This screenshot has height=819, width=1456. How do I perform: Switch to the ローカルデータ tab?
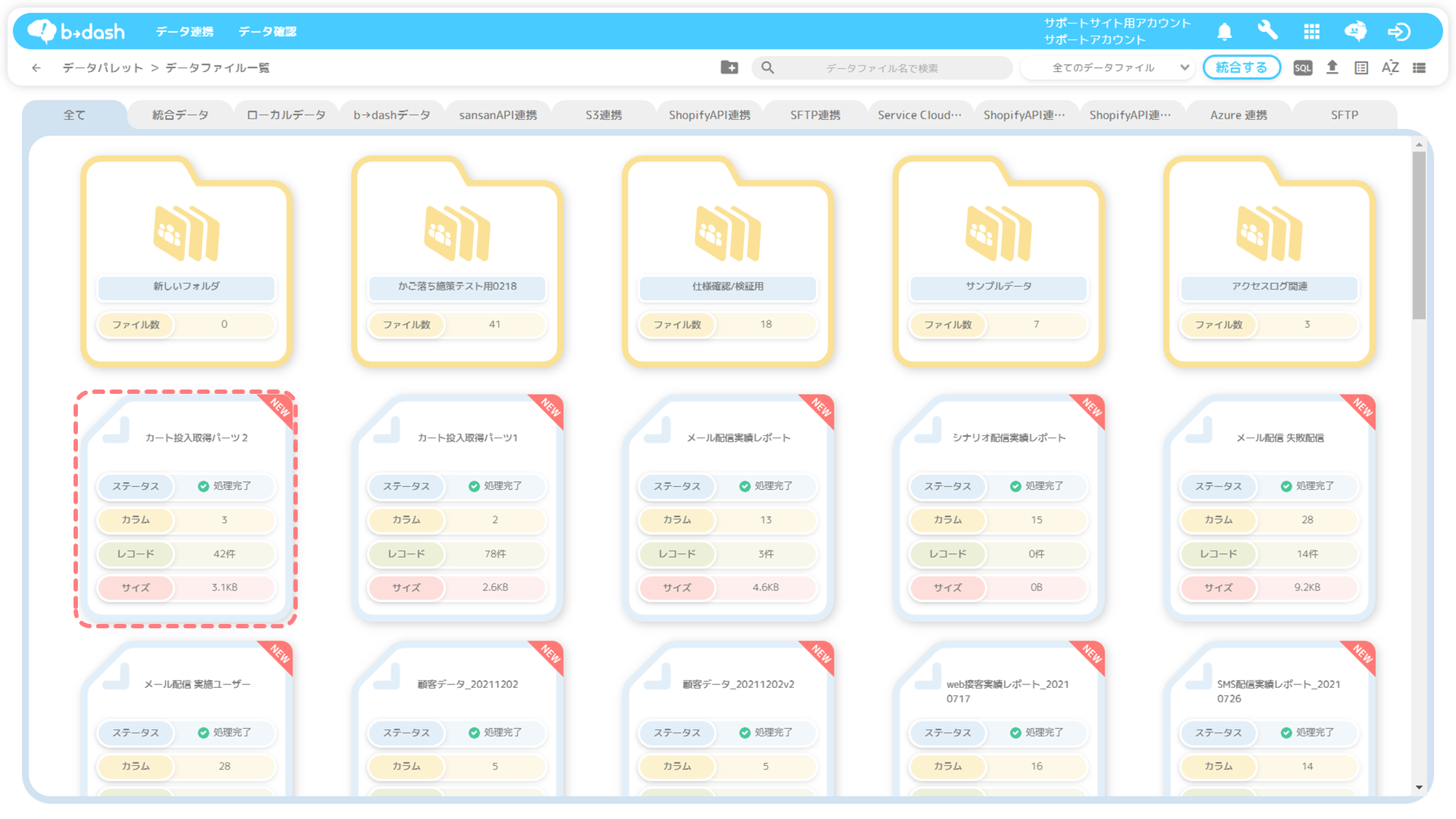(x=286, y=115)
